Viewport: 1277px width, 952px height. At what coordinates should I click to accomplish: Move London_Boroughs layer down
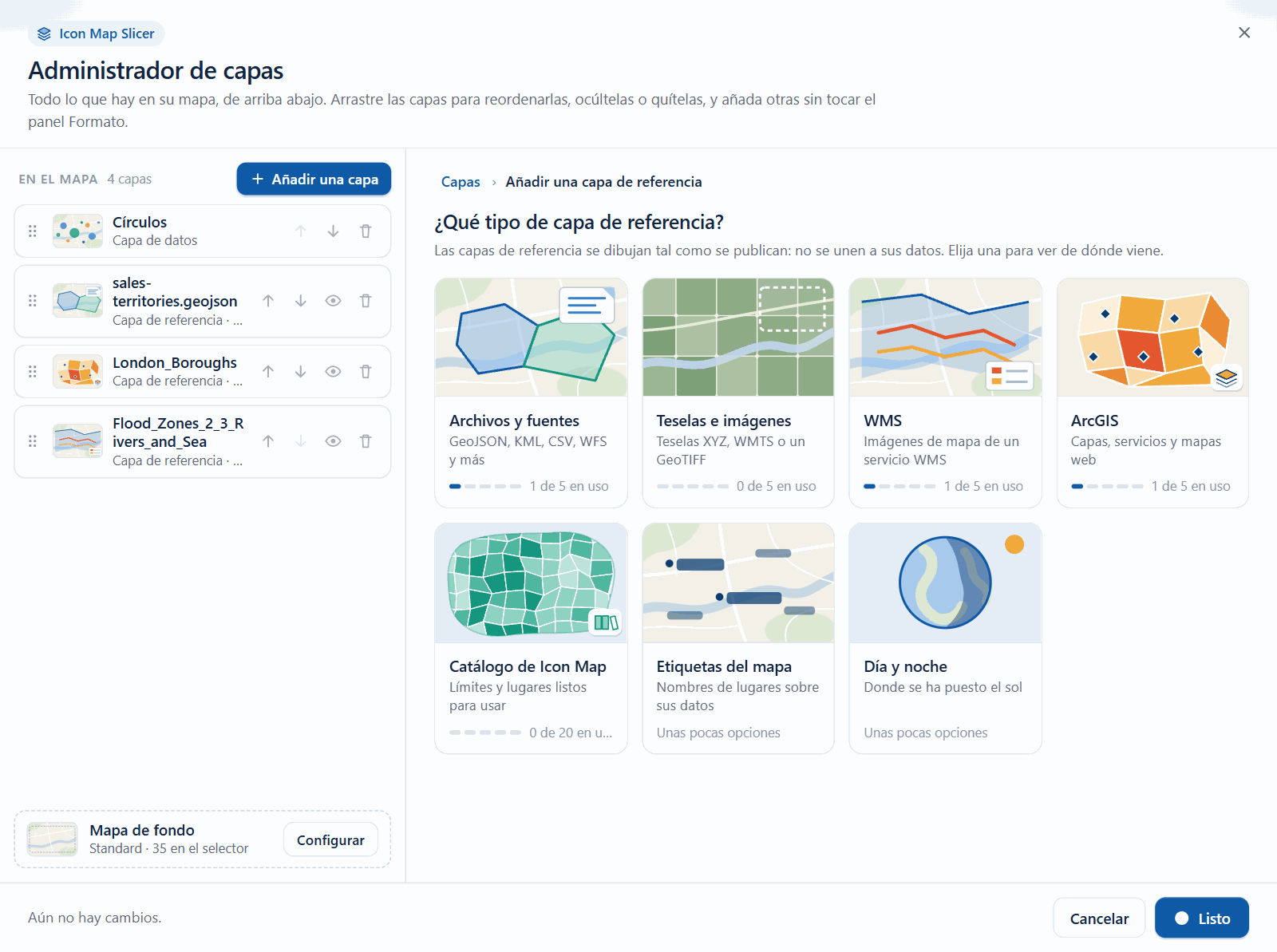301,372
